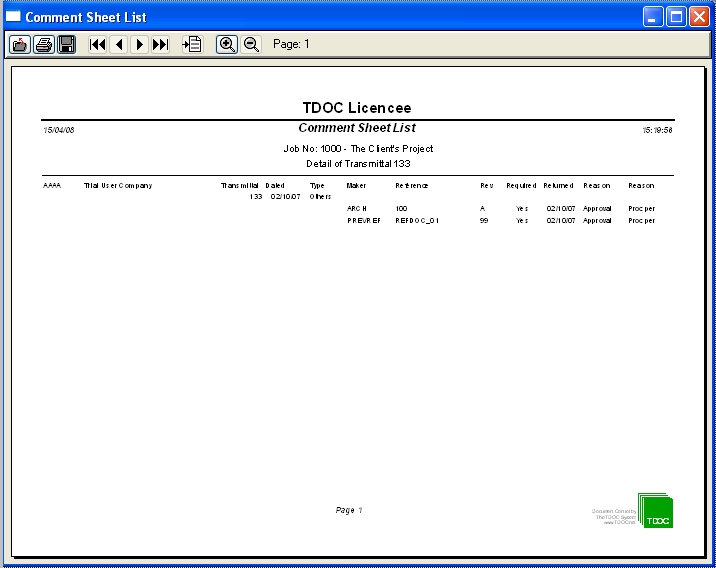Jump to the first page

point(98,44)
